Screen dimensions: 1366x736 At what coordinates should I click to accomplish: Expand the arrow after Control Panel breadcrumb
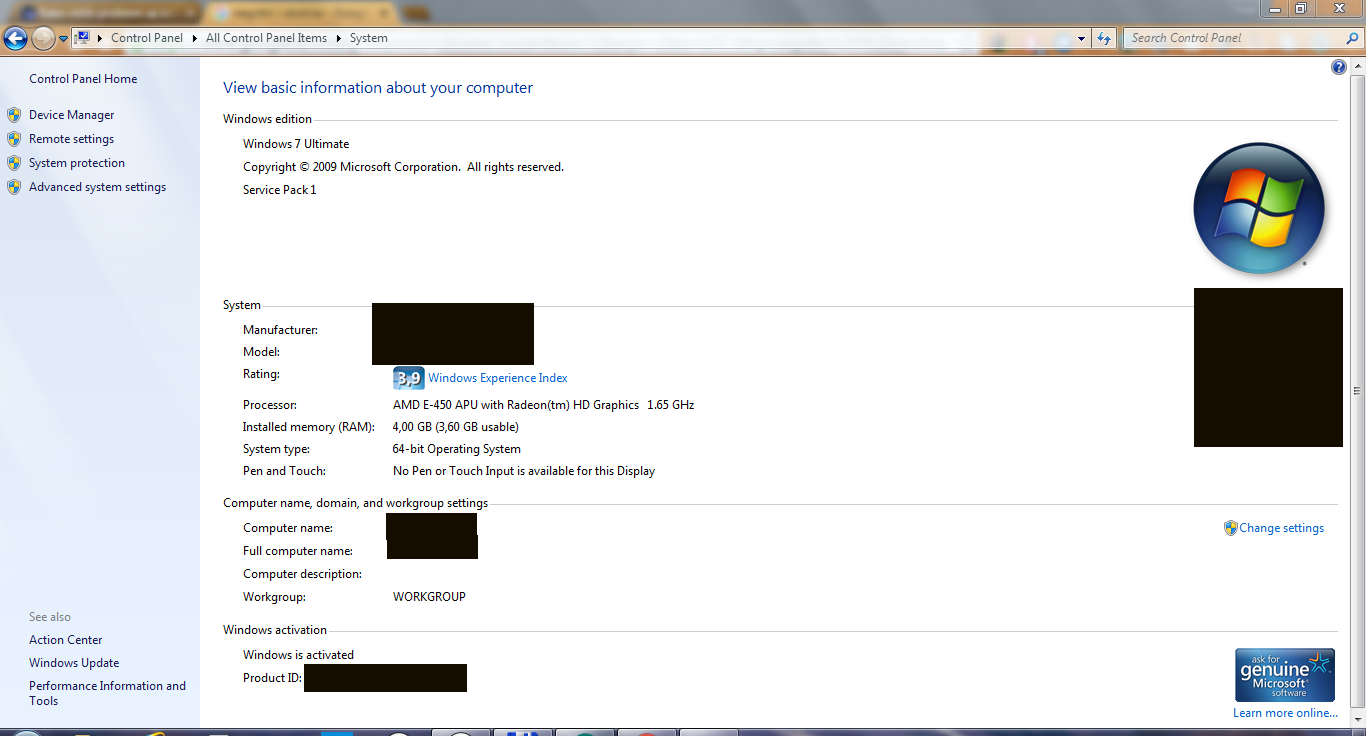pyautogui.click(x=195, y=38)
